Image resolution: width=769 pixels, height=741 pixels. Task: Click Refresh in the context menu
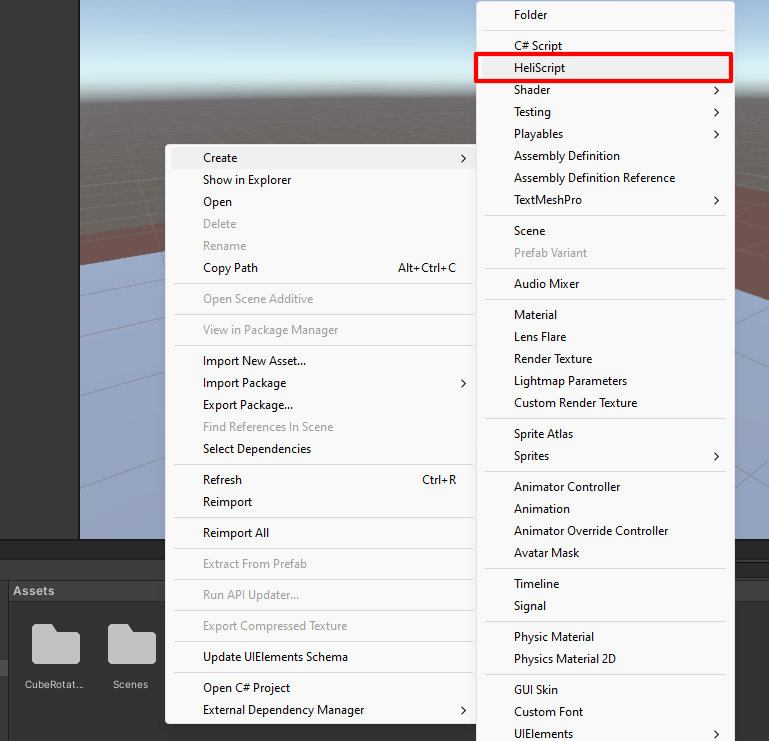222,480
